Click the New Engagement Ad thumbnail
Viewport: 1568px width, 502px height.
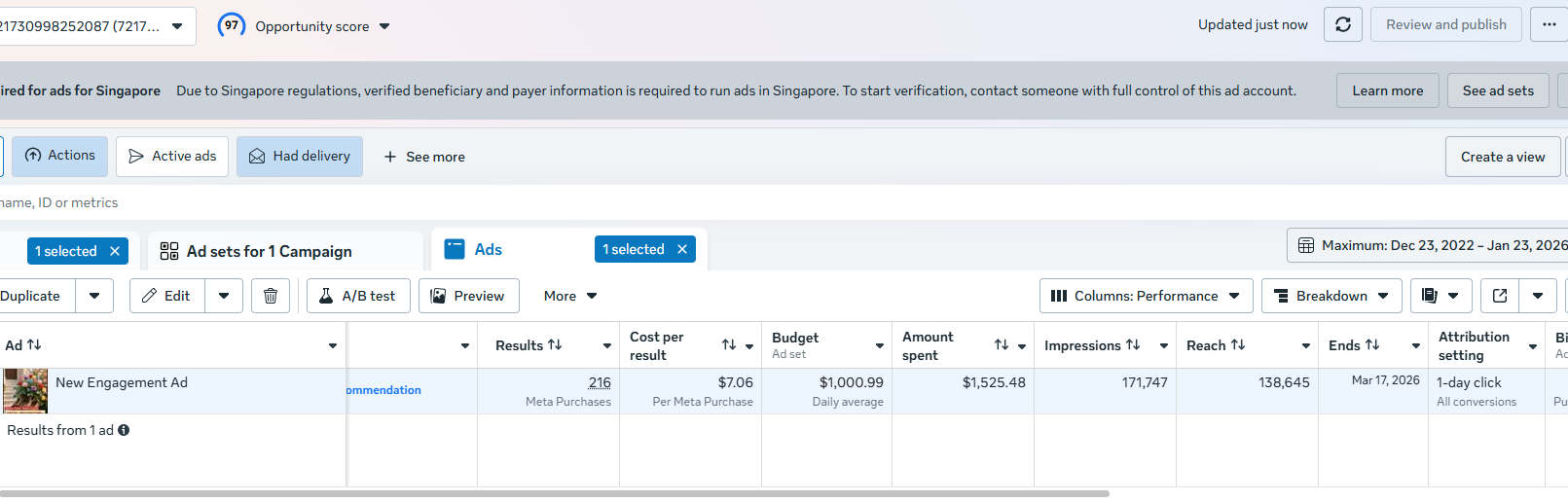(x=25, y=391)
